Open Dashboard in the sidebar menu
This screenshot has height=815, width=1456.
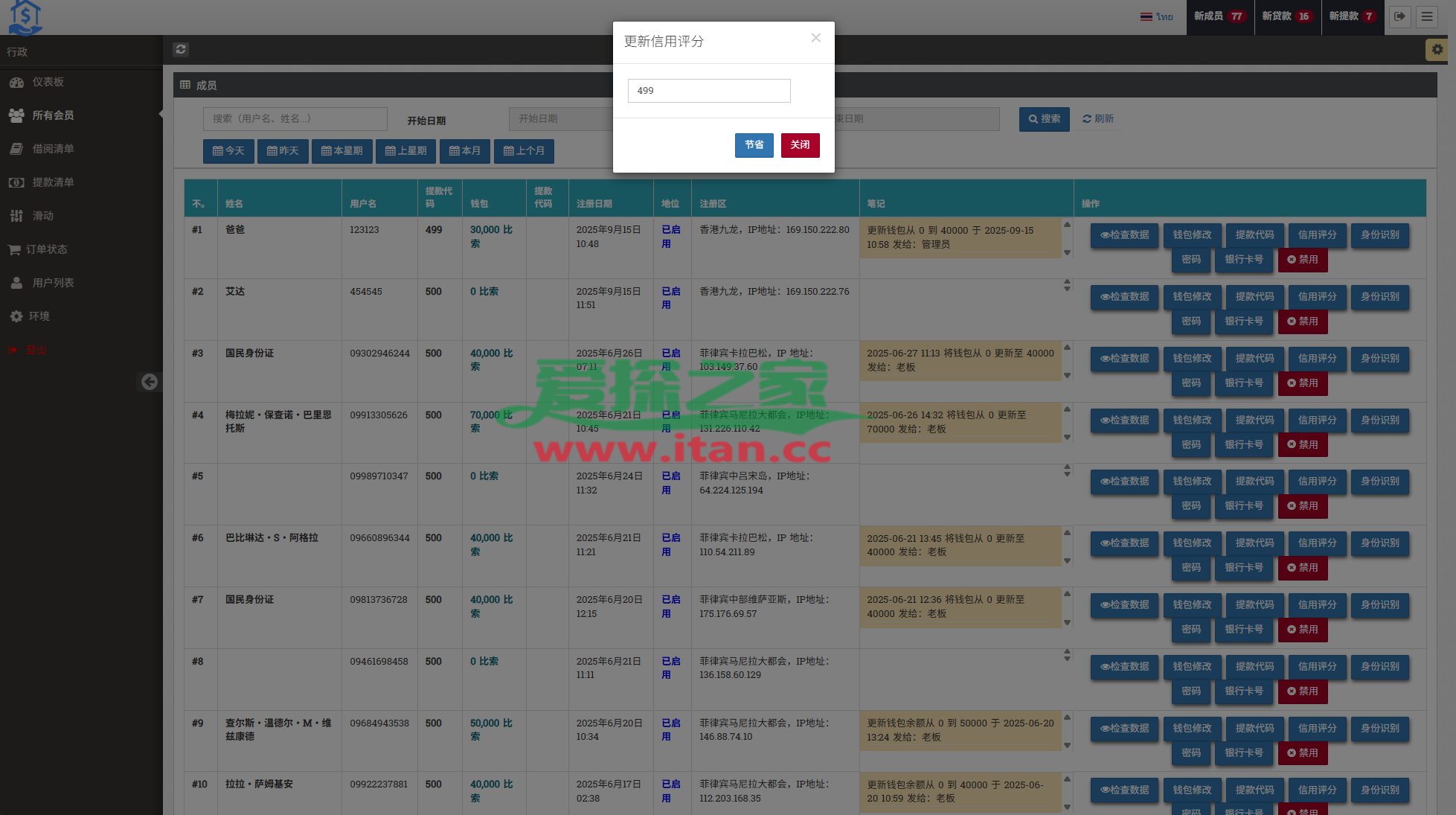coord(48,82)
